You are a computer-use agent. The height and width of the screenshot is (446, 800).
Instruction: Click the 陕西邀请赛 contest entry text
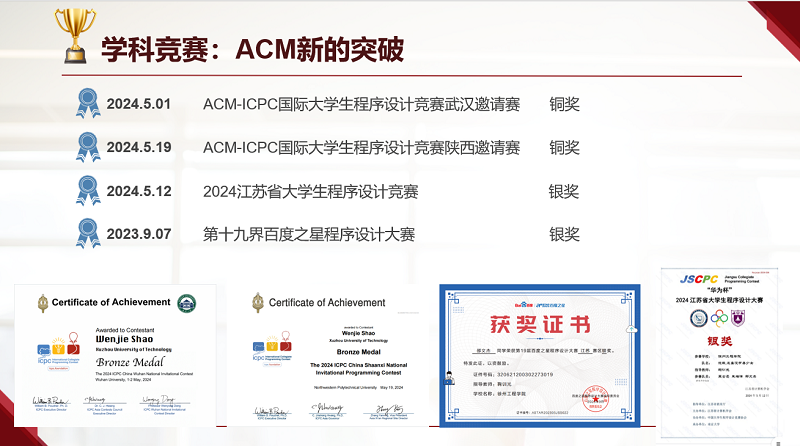click(361, 148)
